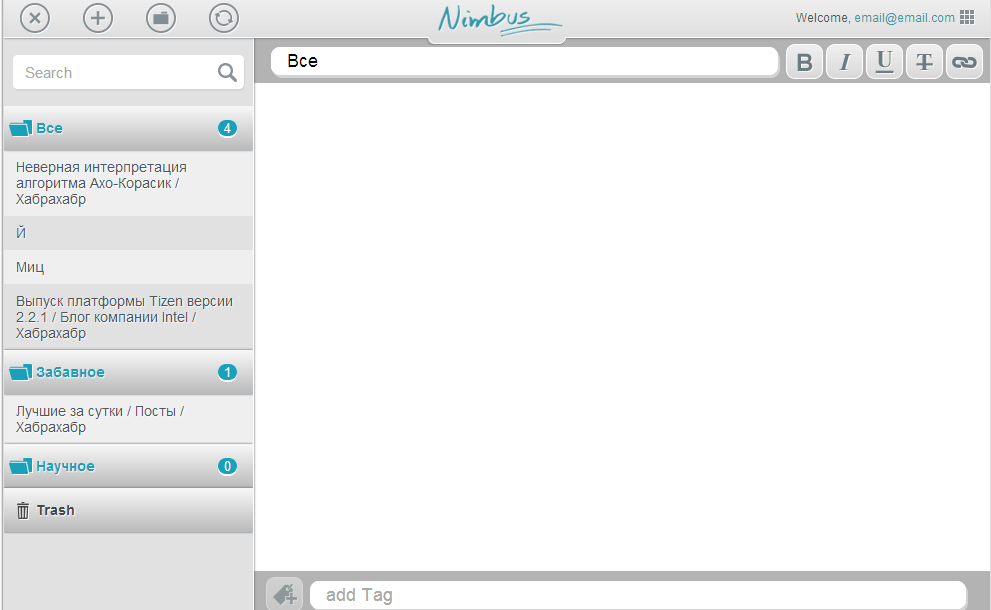Sync notes with the circular refresh icon

point(224,18)
